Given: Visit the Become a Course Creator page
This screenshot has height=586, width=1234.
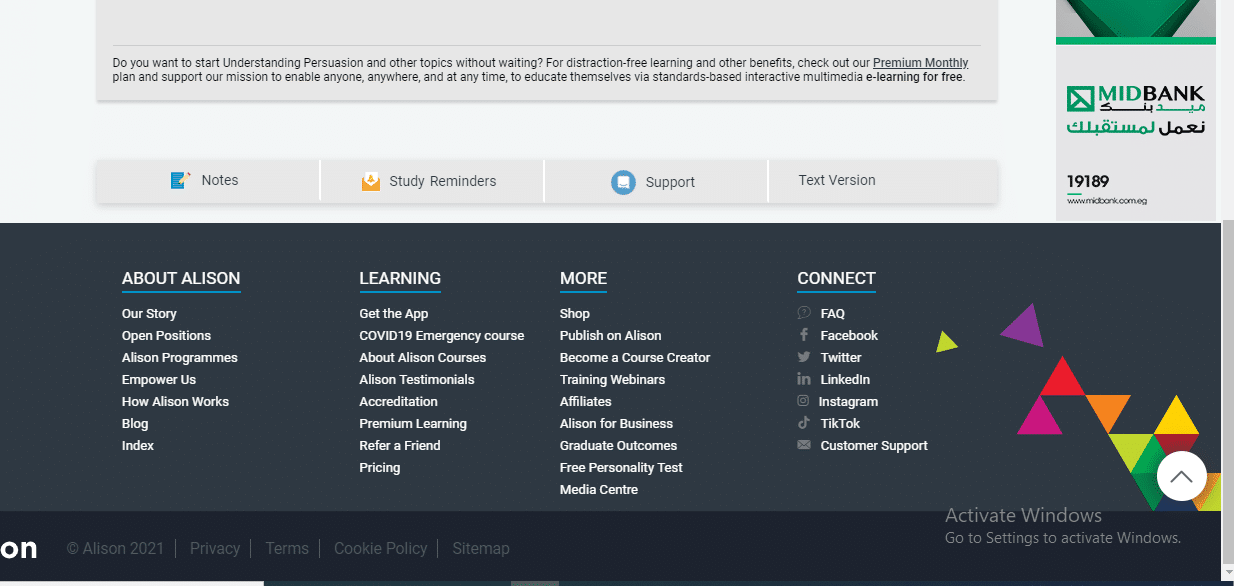Looking at the screenshot, I should click(x=635, y=357).
